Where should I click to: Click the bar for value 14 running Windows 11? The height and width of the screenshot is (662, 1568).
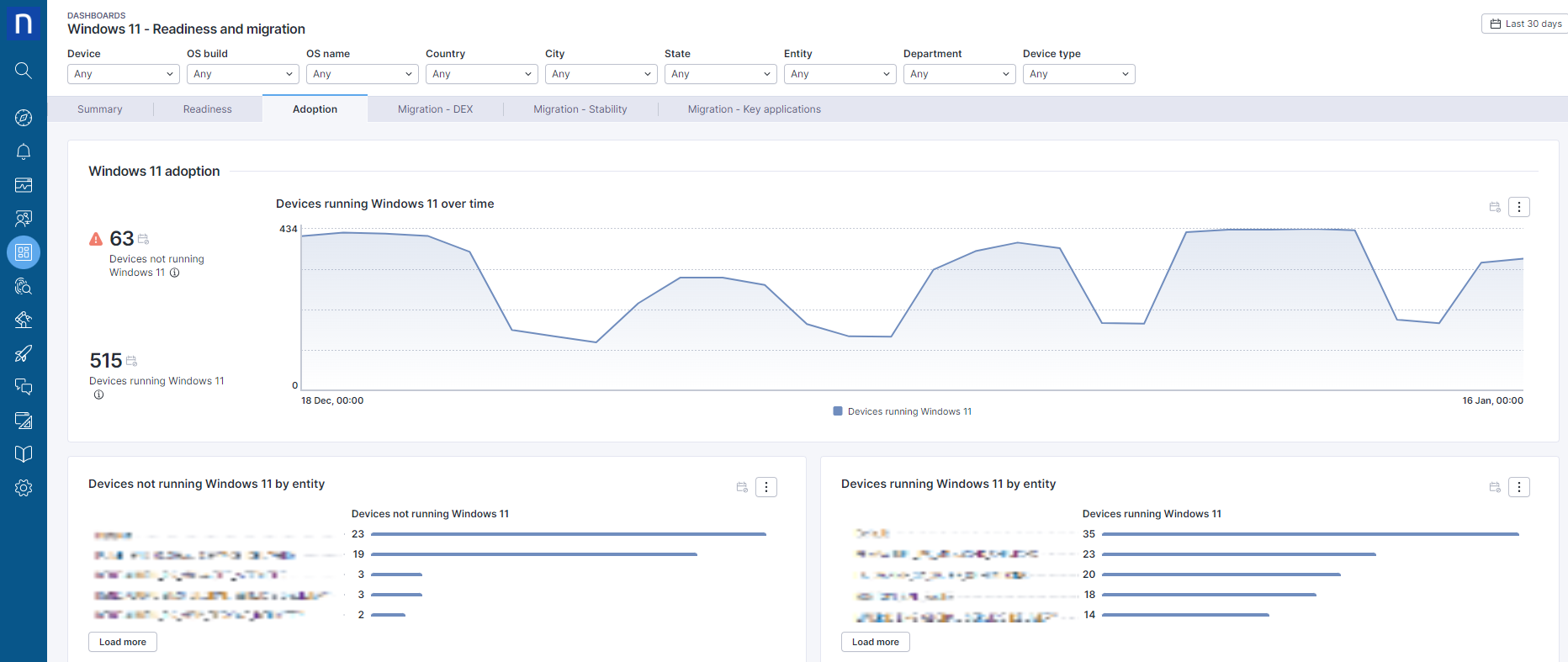1185,615
